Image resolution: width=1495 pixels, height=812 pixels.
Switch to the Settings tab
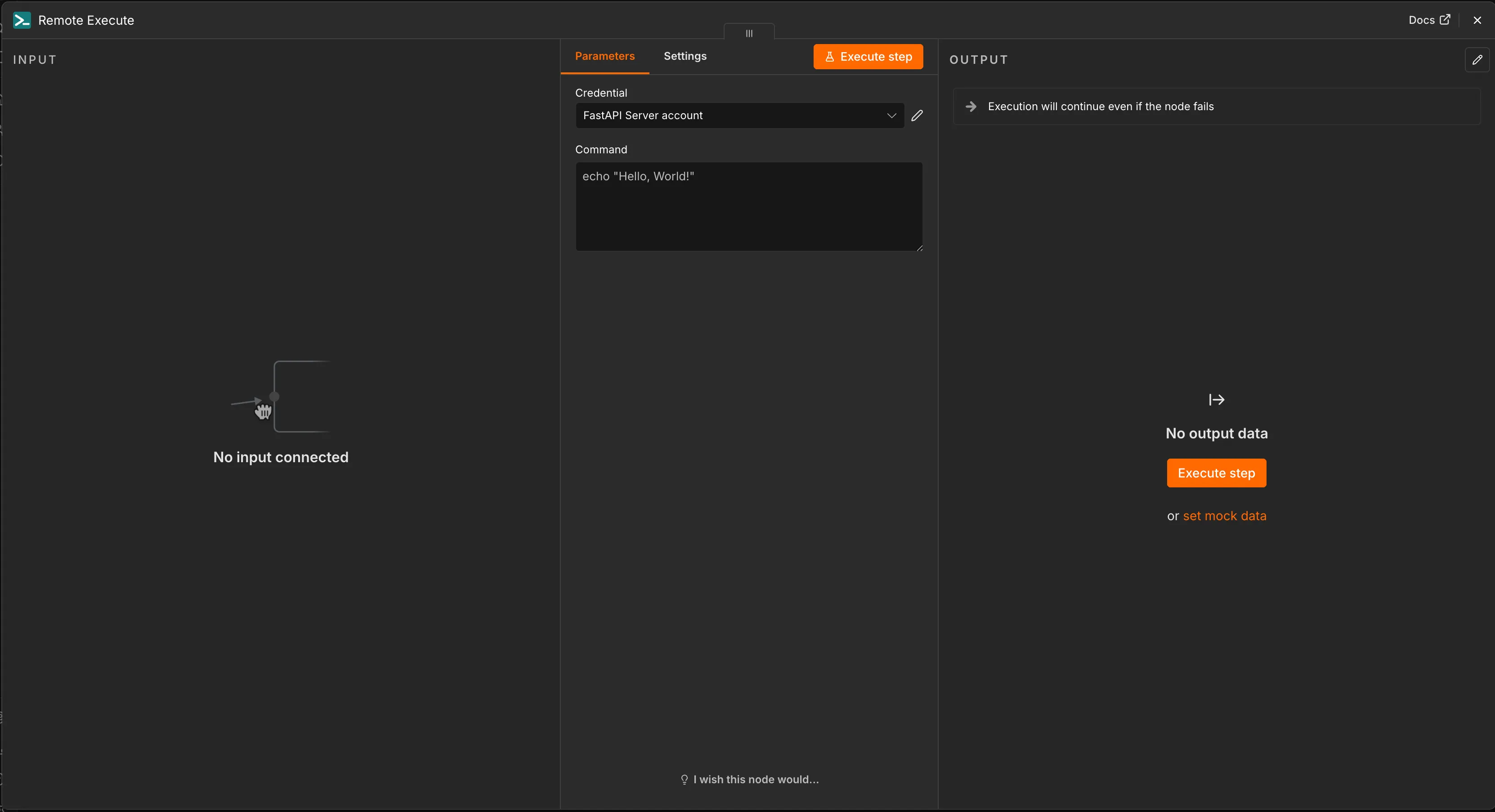685,56
